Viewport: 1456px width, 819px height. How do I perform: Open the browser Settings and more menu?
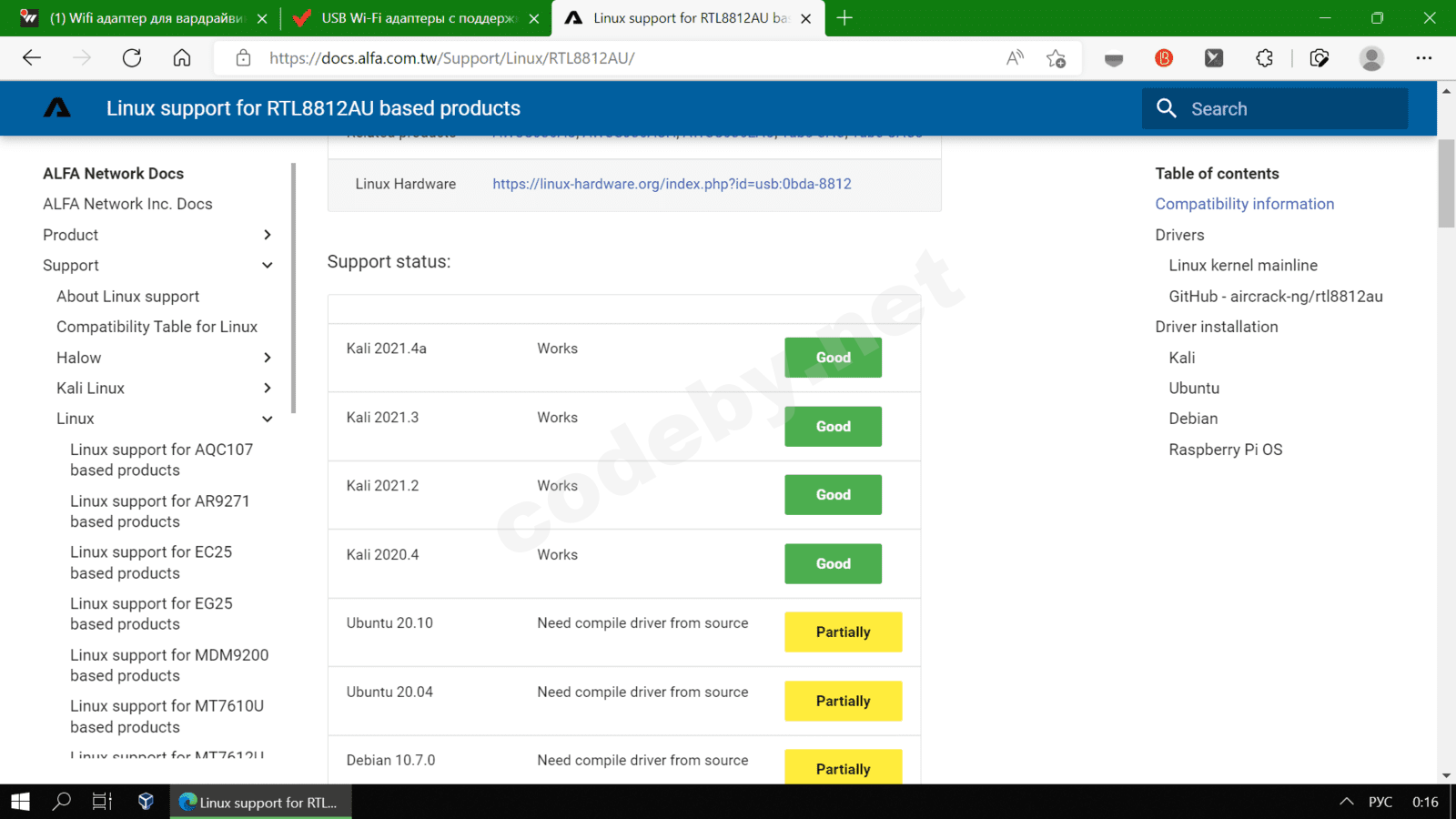[x=1424, y=58]
